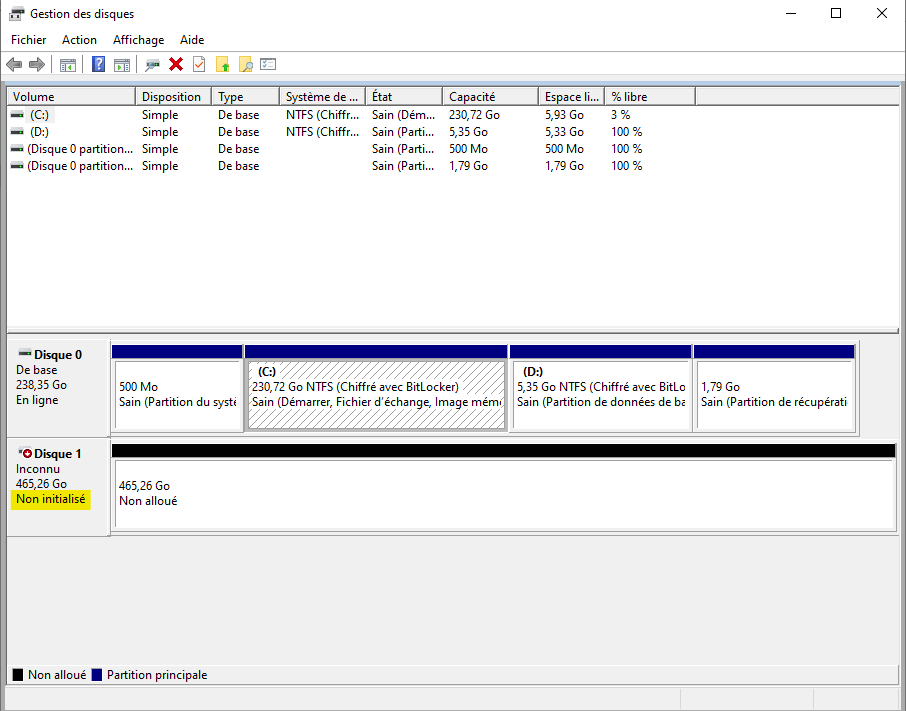The width and height of the screenshot is (906, 711).
Task: Toggle the console tree pane icon
Action: 67,65
